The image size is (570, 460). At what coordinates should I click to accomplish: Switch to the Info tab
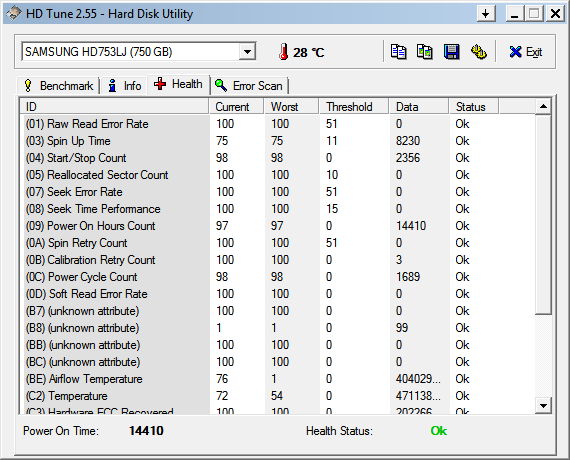[x=124, y=86]
